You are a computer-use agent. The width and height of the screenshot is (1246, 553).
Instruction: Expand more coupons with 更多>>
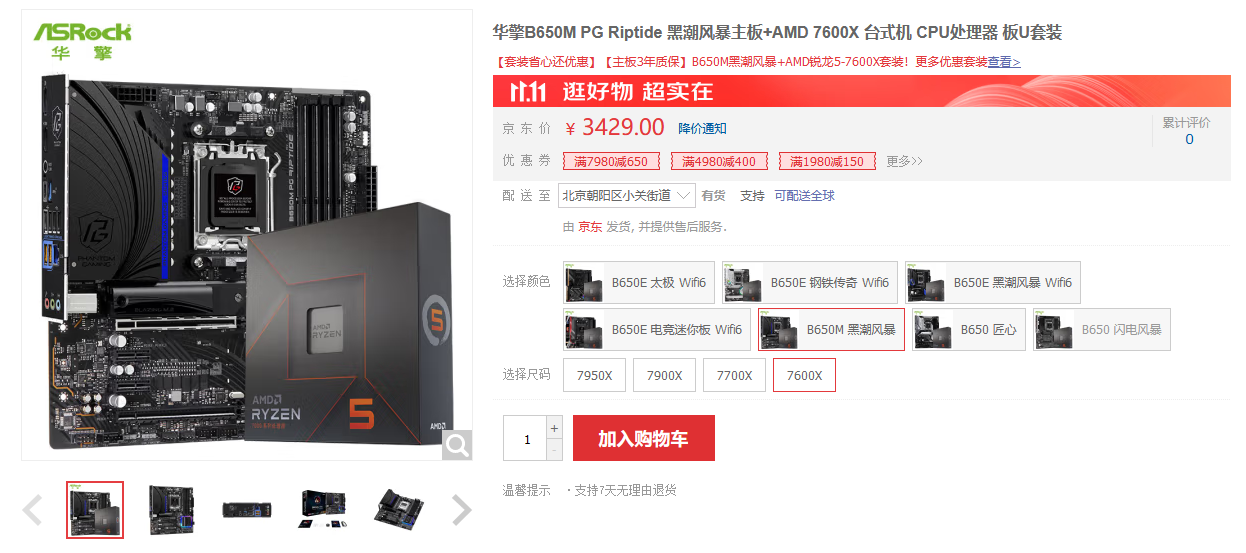904,161
